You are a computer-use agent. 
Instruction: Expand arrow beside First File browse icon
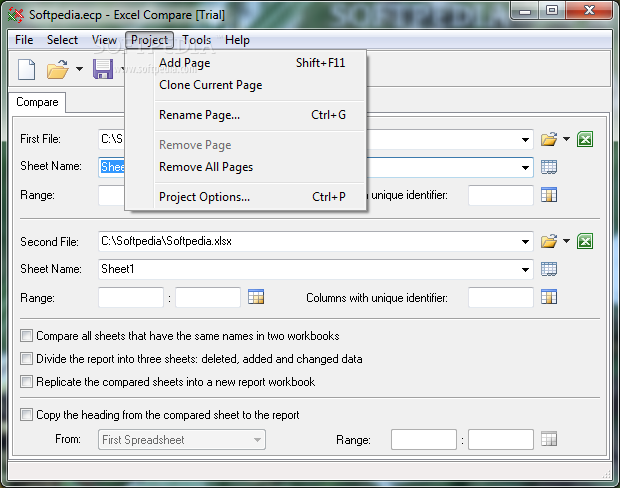567,139
